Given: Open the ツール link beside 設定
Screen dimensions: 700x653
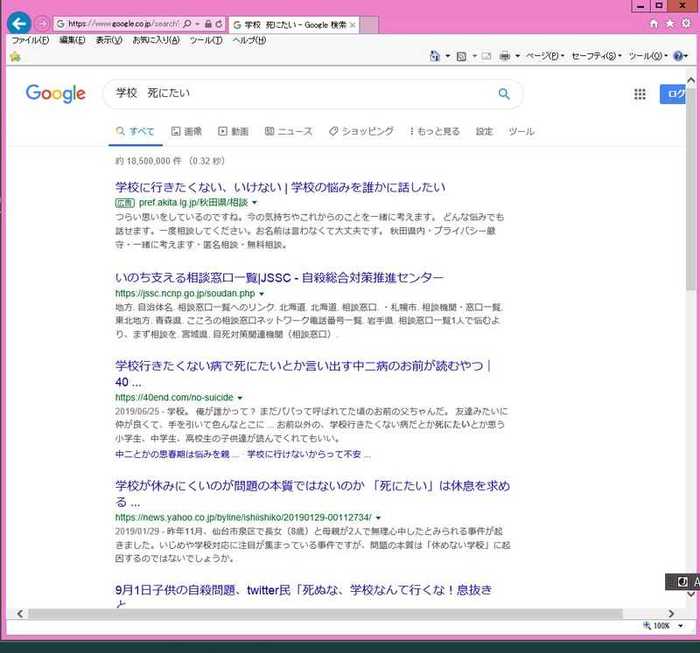Looking at the screenshot, I should coord(521,131).
